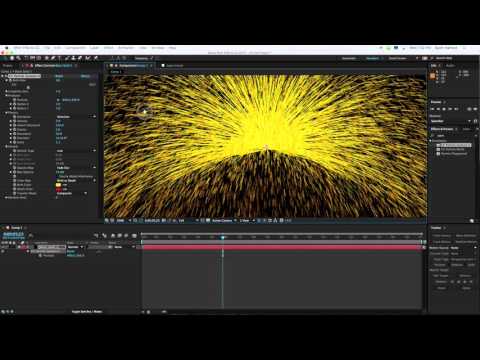480x360 pixels.
Task: Click the Position property stopwatch
Action: click(x=15, y=100)
